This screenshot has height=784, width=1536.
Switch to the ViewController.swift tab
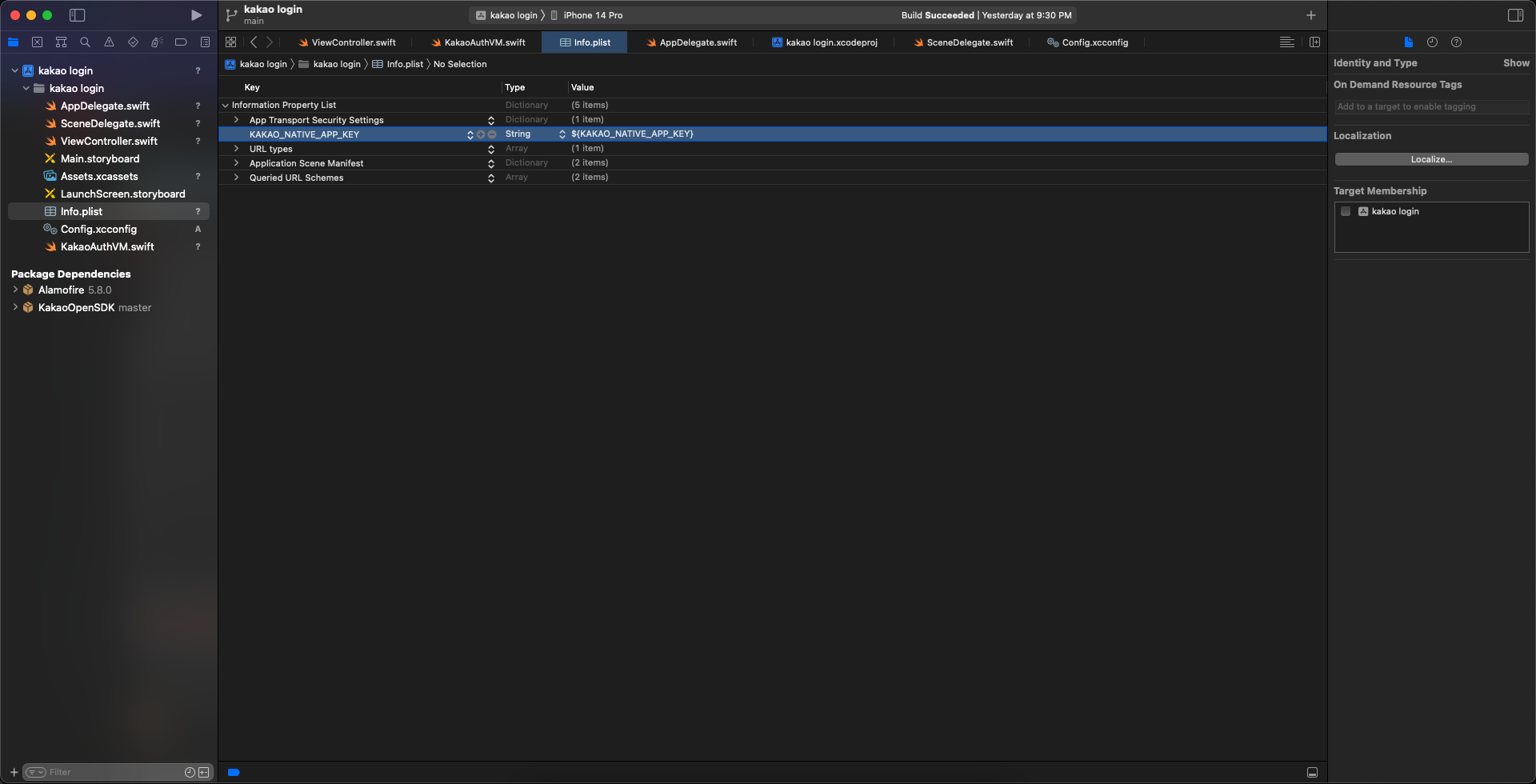point(346,42)
